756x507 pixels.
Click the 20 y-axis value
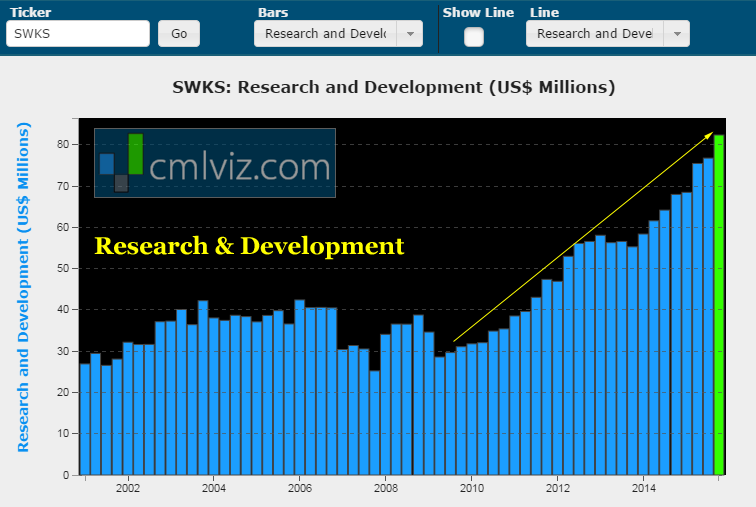[63, 392]
